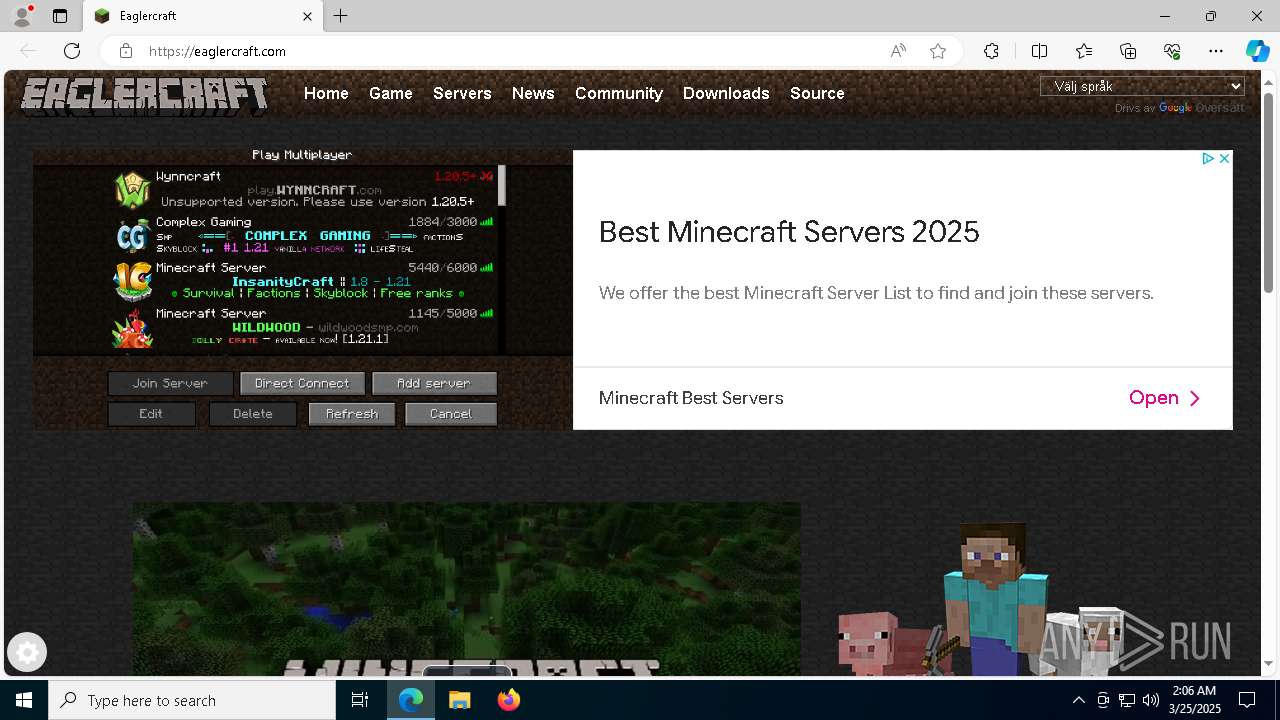Image resolution: width=1280 pixels, height=720 pixels.
Task: Click the Delete server button
Action: pyautogui.click(x=253, y=413)
